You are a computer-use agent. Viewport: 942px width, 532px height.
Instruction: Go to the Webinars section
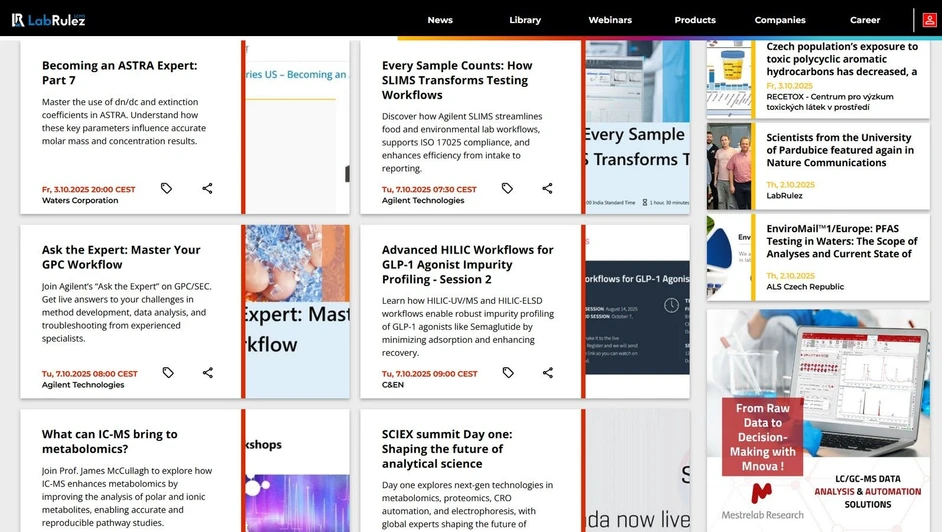coord(610,20)
